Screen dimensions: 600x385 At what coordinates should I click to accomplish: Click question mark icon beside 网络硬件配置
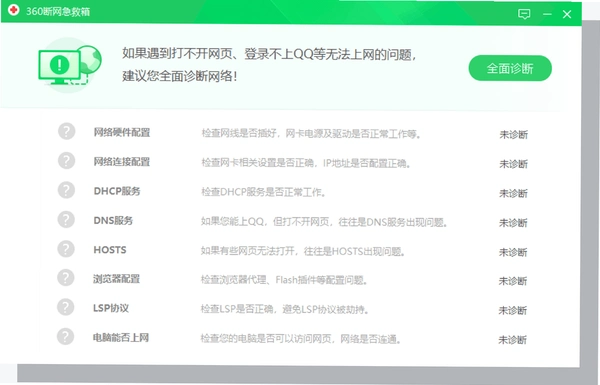(x=67, y=131)
